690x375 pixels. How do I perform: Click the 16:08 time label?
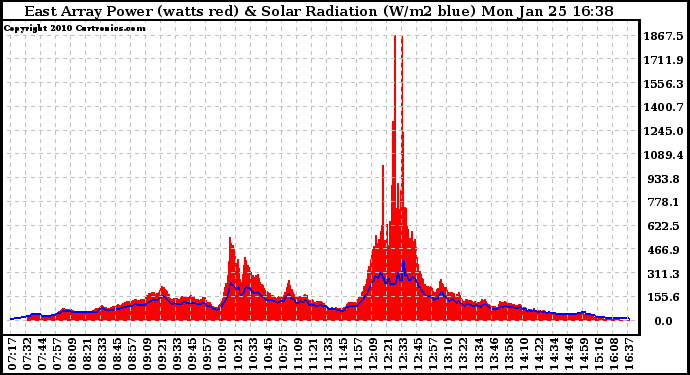(x=613, y=354)
